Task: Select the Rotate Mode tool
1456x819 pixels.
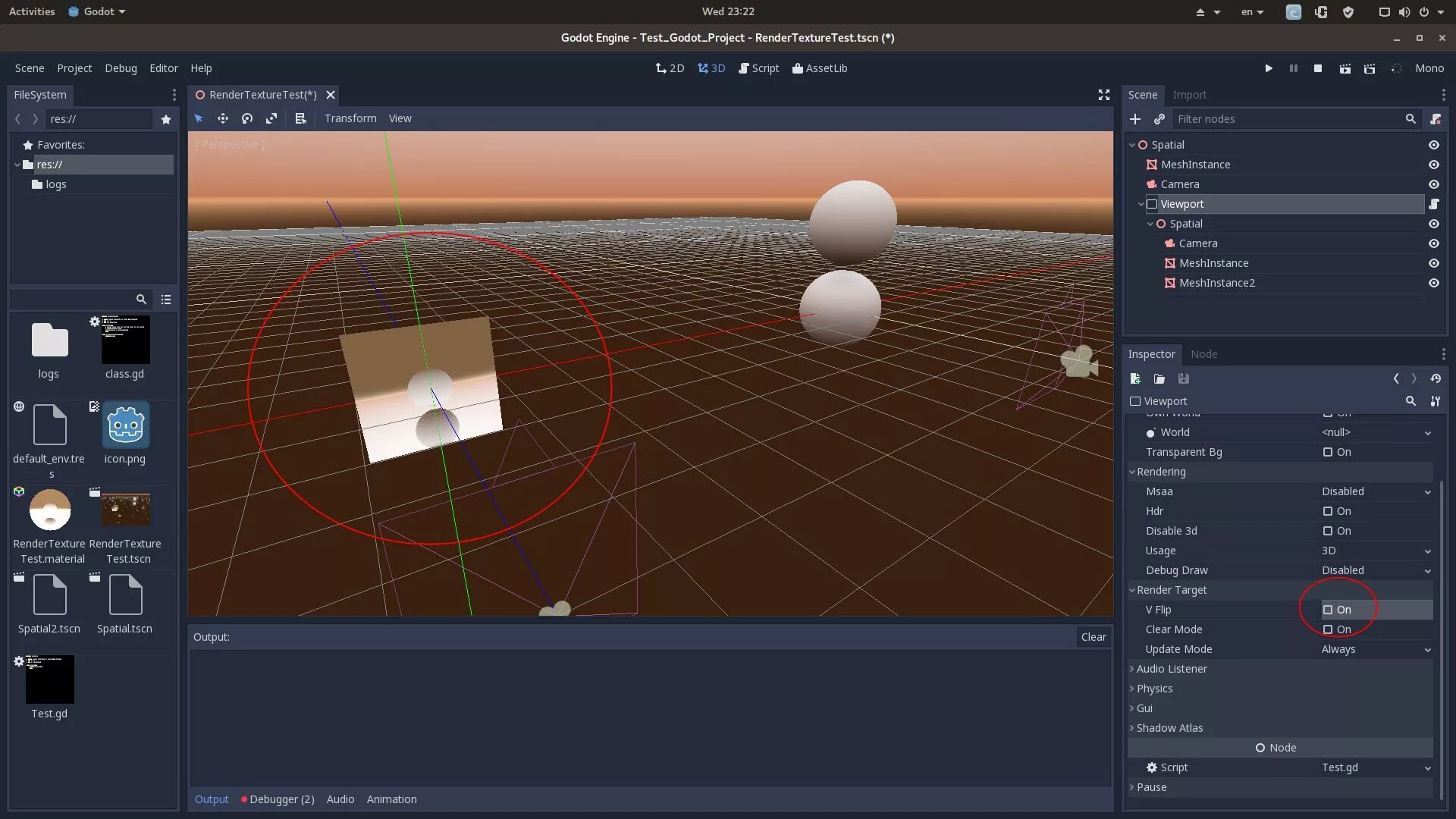Action: coord(247,118)
